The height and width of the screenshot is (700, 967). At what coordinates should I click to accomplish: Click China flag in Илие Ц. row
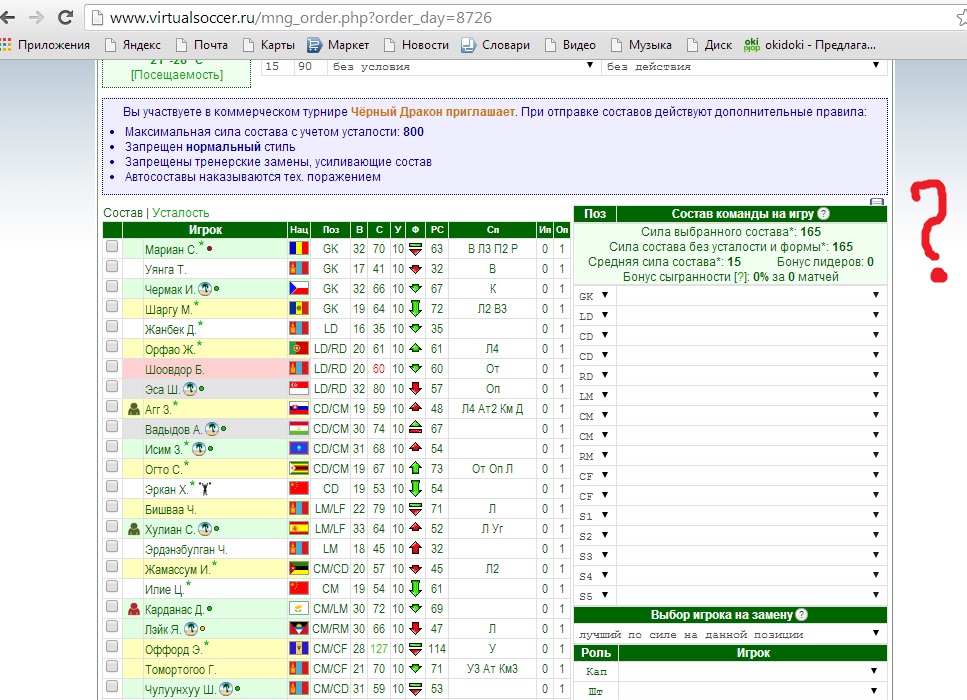coord(299,588)
